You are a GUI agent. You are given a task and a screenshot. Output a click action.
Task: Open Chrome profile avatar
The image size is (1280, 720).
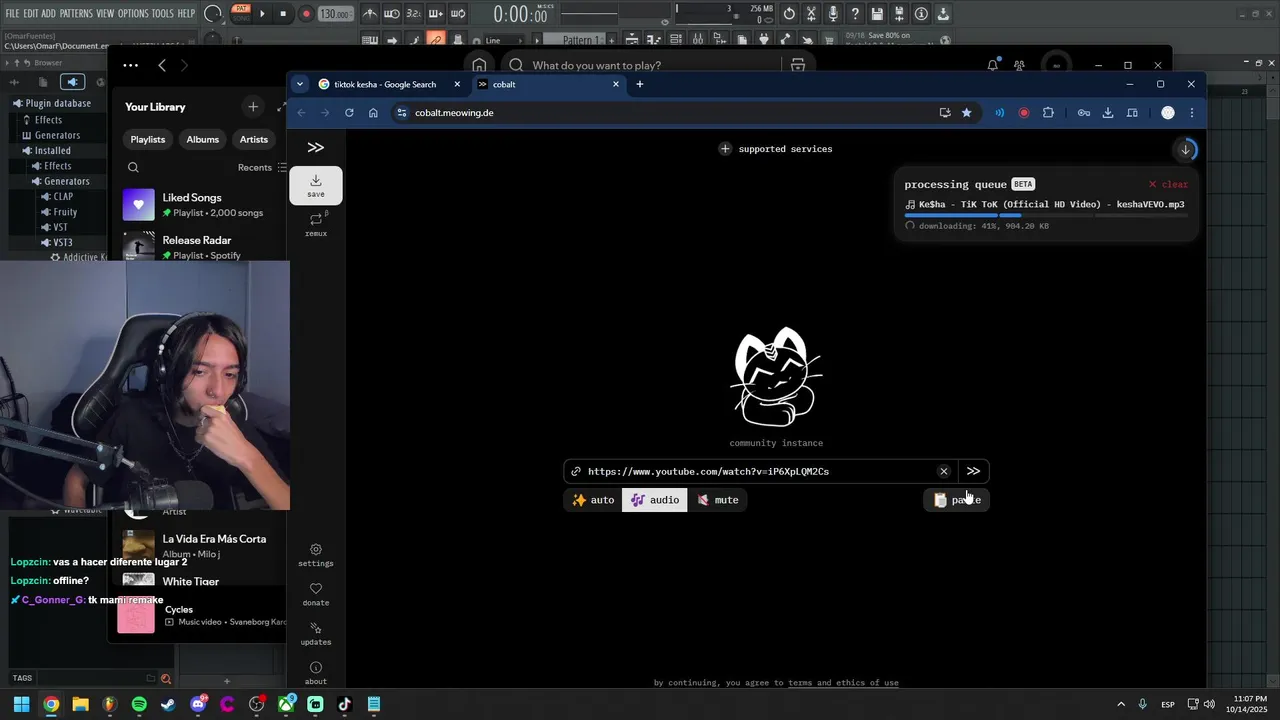(x=1167, y=113)
